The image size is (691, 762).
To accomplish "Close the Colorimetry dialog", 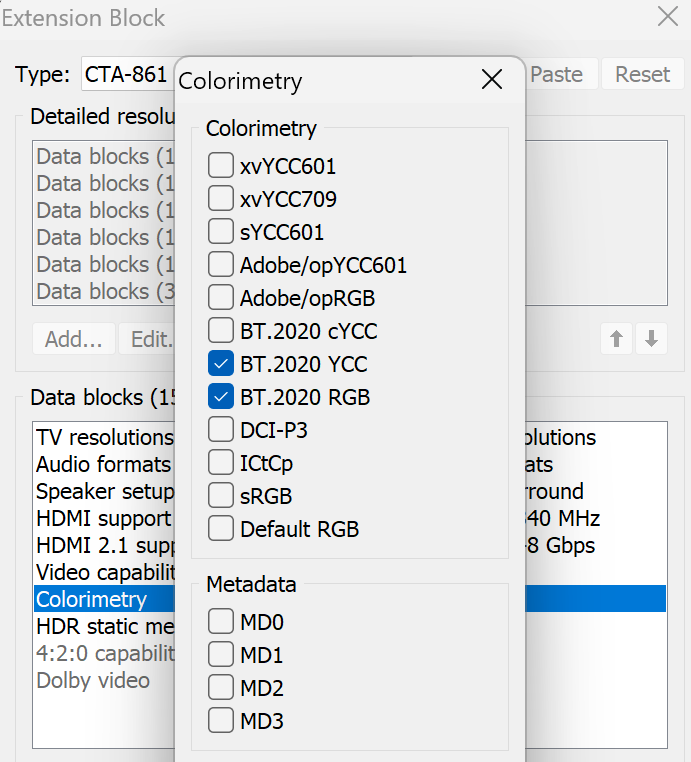I will [x=492, y=81].
